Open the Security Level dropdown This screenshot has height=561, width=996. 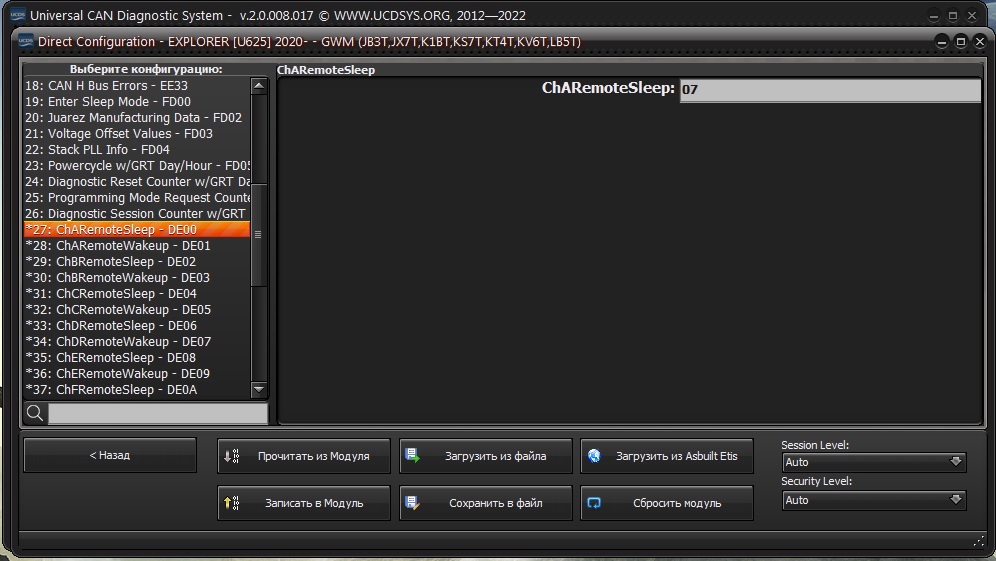[x=874, y=500]
